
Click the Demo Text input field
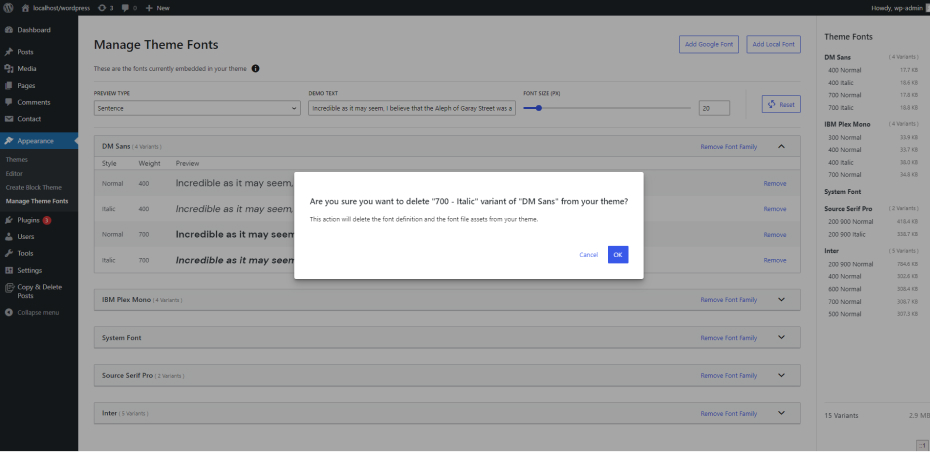(x=412, y=109)
